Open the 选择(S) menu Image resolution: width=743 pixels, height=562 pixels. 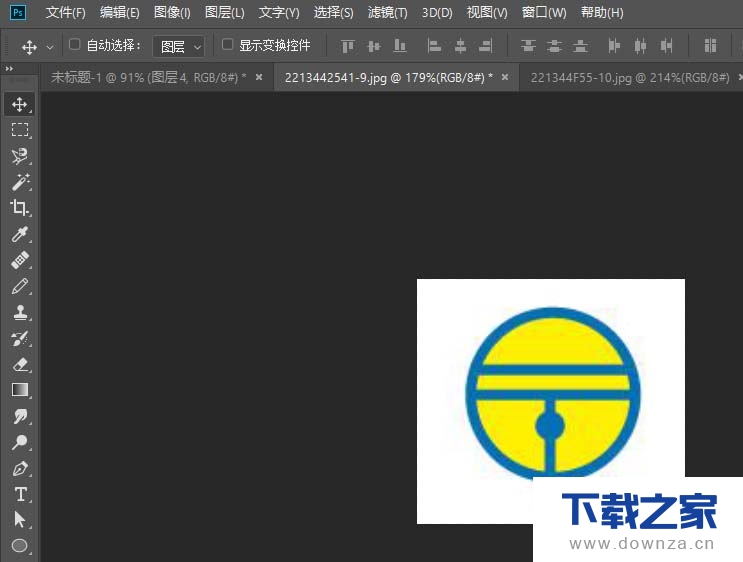coord(334,13)
